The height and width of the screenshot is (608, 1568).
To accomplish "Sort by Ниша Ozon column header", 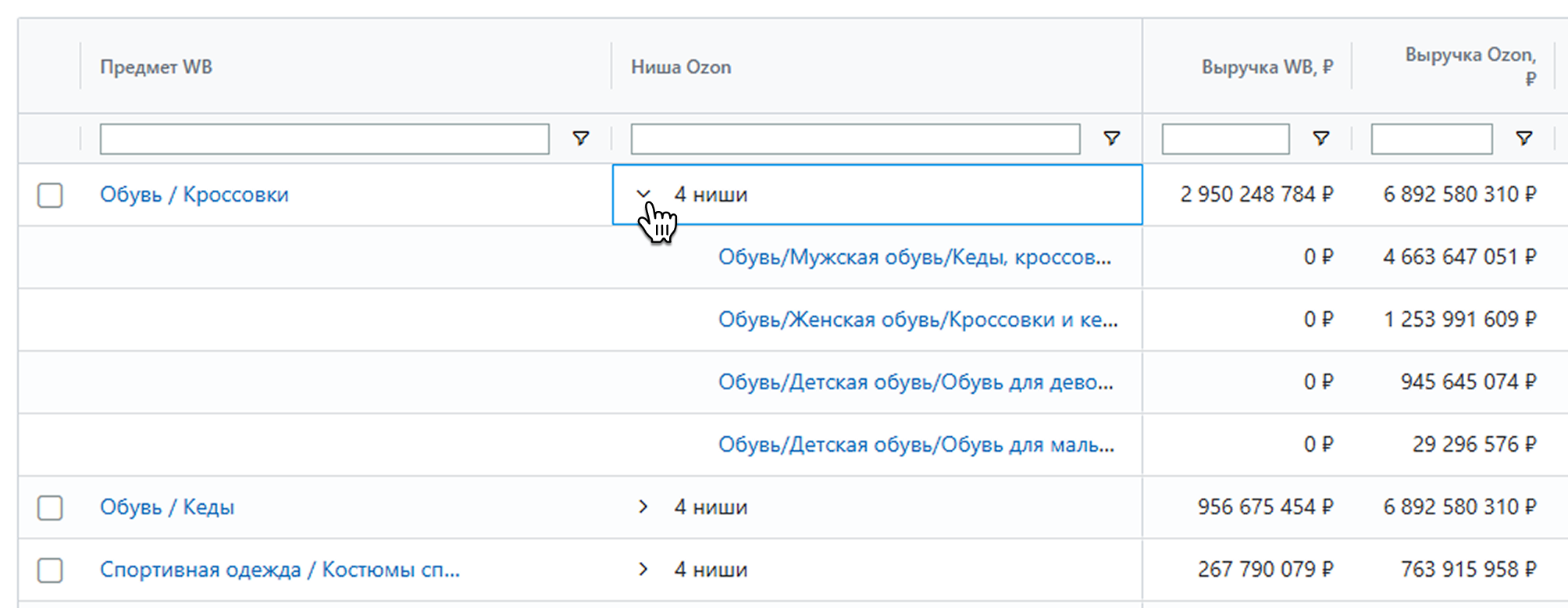I will coord(681,67).
